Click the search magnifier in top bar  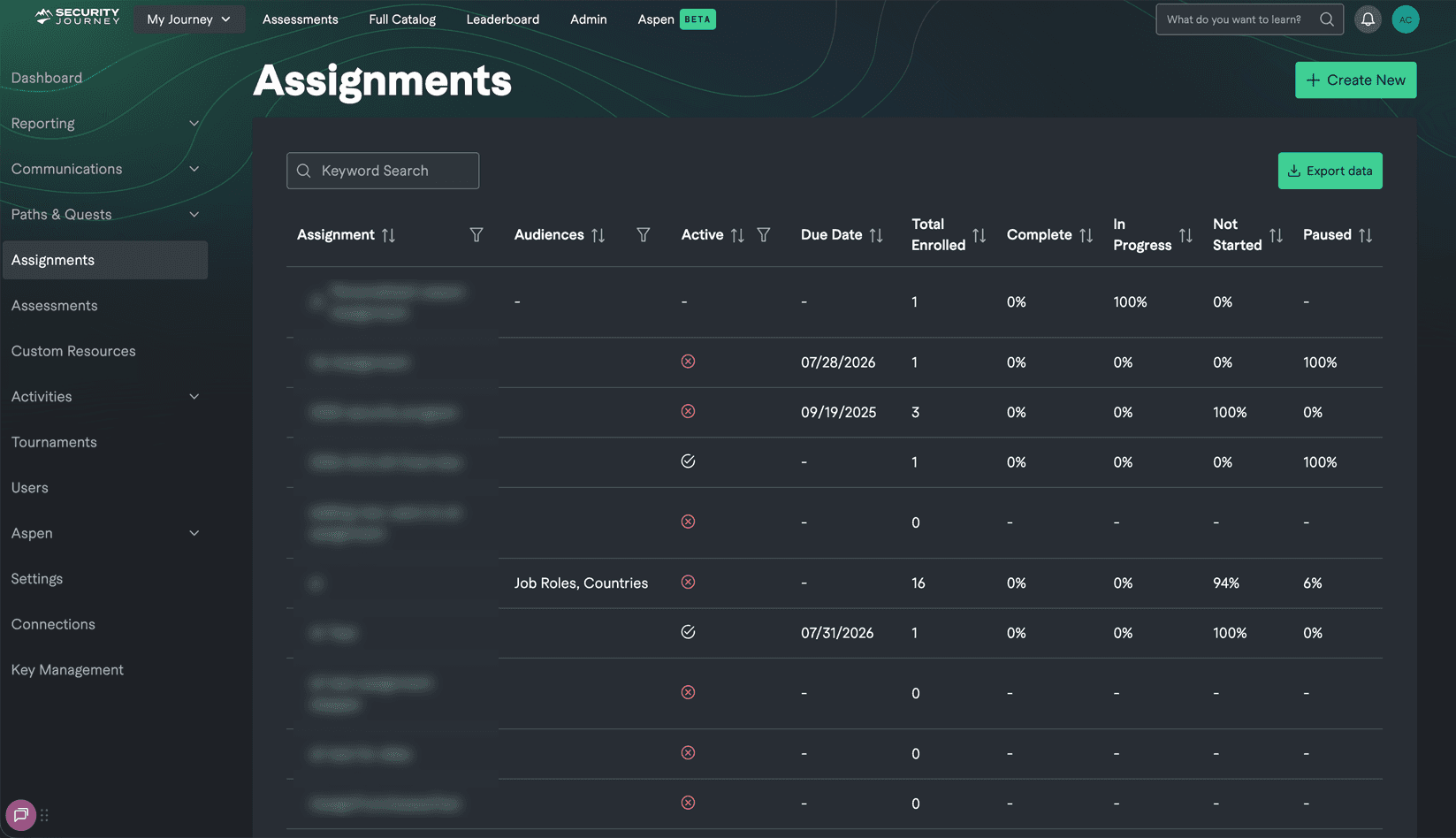[1326, 19]
